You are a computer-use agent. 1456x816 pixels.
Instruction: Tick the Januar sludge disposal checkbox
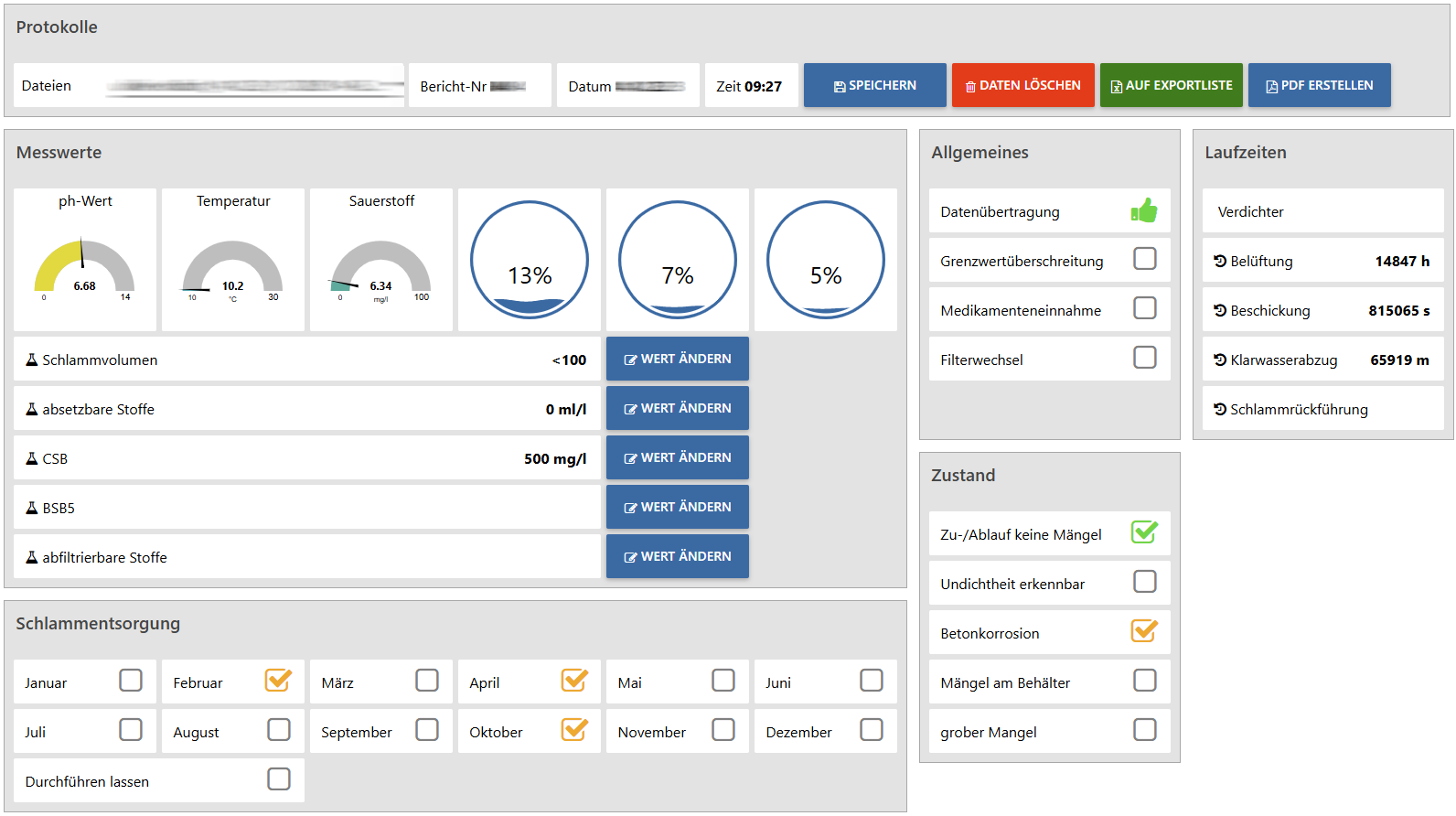(131, 681)
